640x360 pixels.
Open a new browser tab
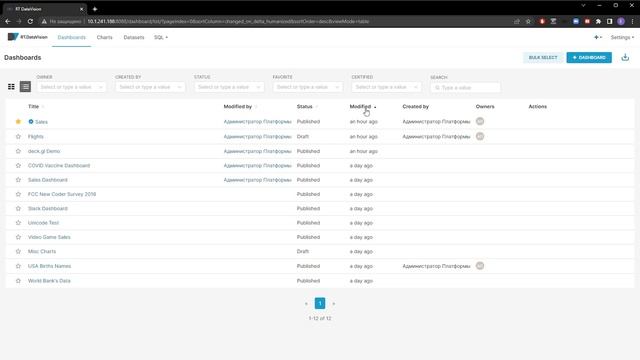pos(95,9)
